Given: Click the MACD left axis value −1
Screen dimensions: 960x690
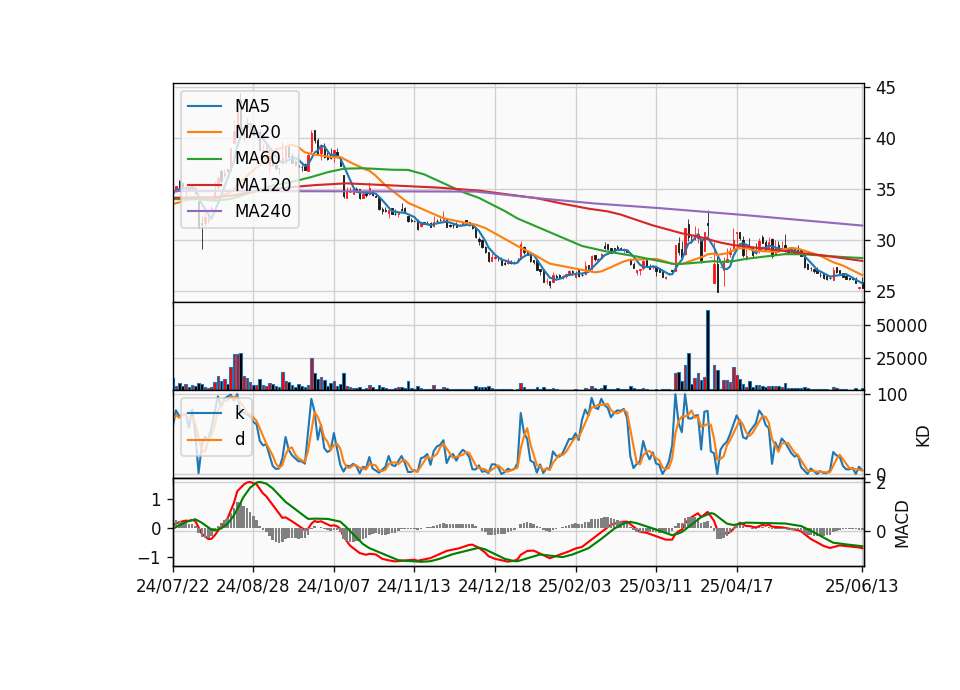Looking at the screenshot, I should pyautogui.click(x=149, y=558).
